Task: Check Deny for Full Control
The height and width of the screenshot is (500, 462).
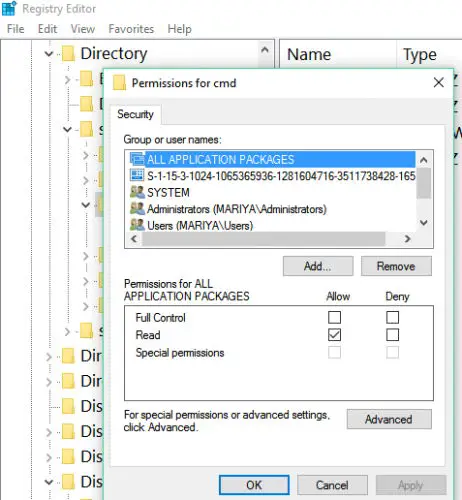Action: coord(392,317)
